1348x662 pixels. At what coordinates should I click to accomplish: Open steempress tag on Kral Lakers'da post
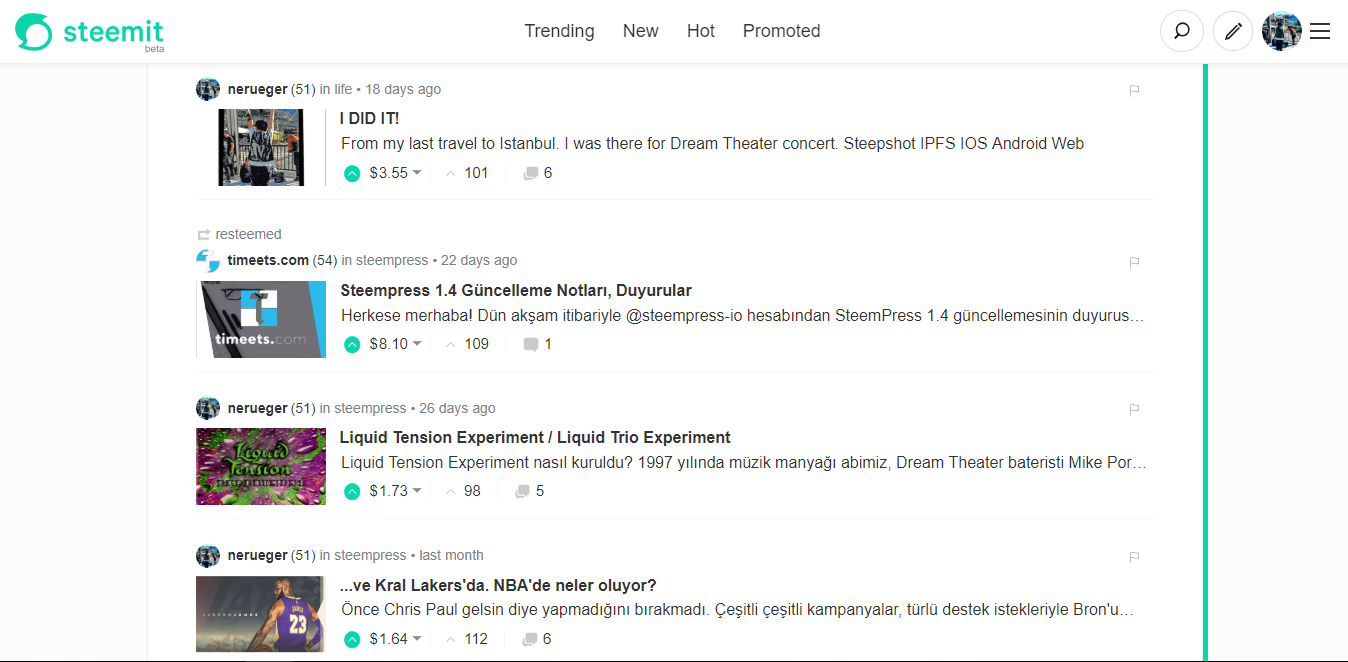tap(370, 555)
